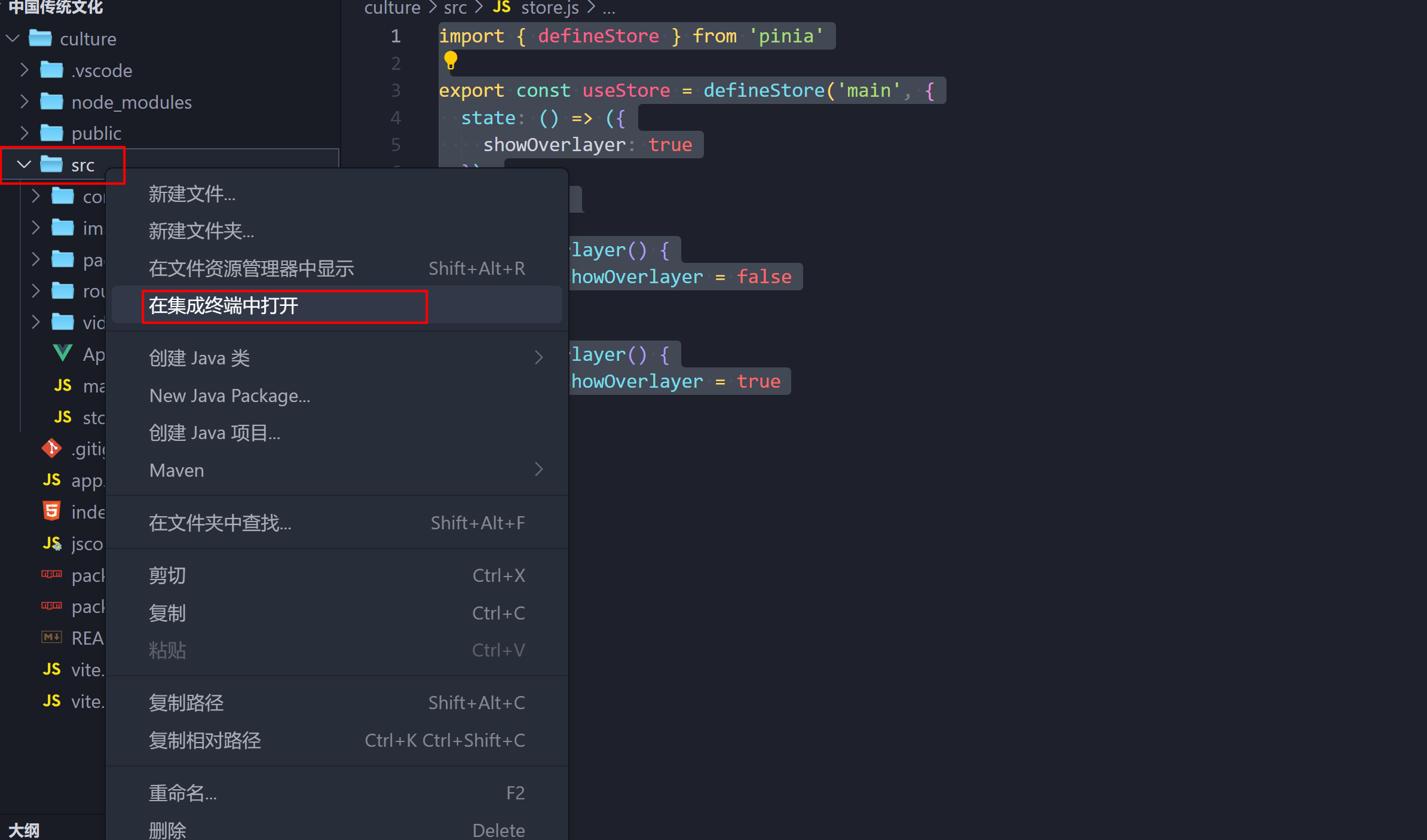
Task: Expand the .vscode folder arrow
Action: tap(24, 70)
